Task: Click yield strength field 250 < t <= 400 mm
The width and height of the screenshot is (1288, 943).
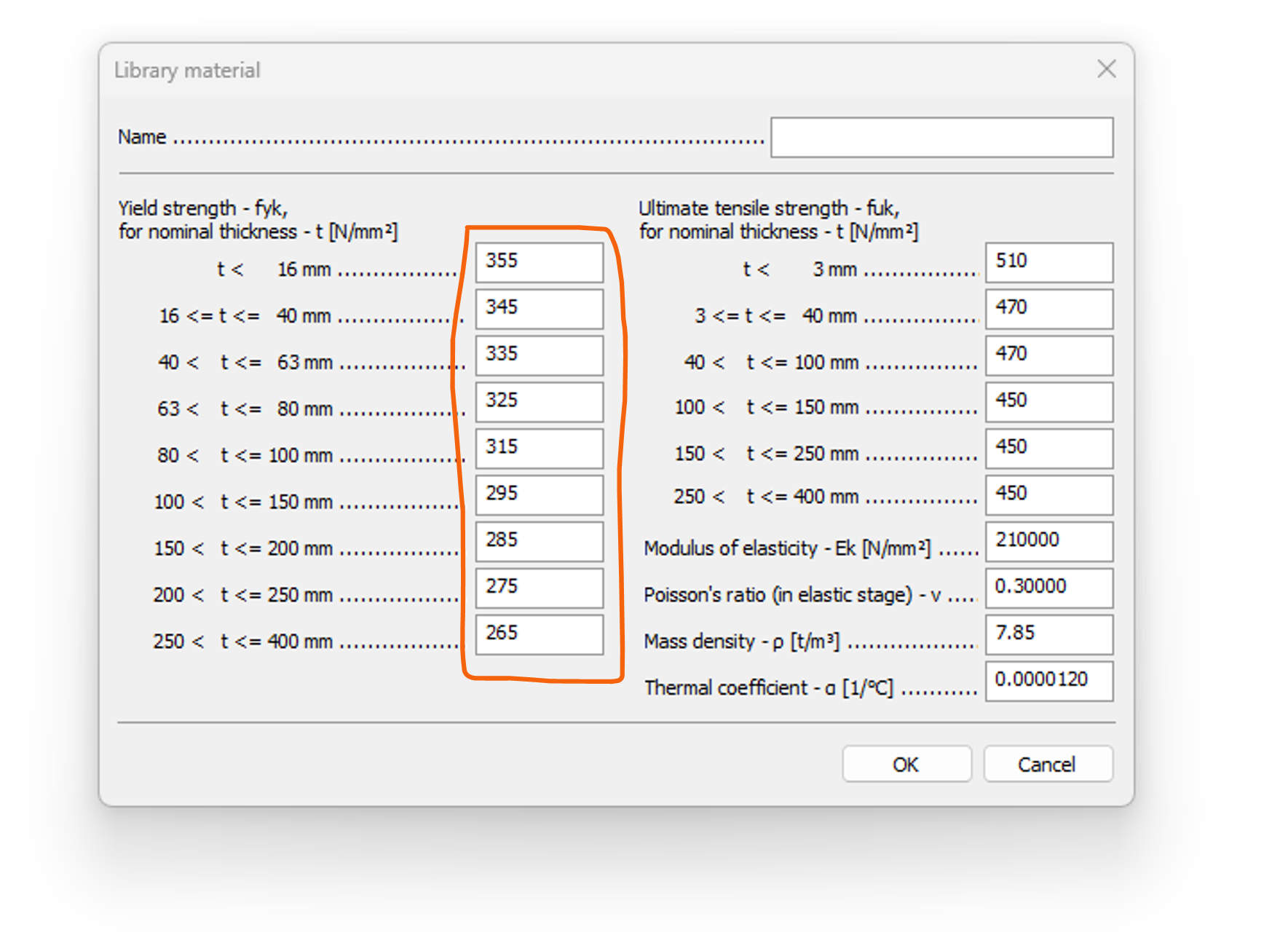Action: [x=540, y=635]
